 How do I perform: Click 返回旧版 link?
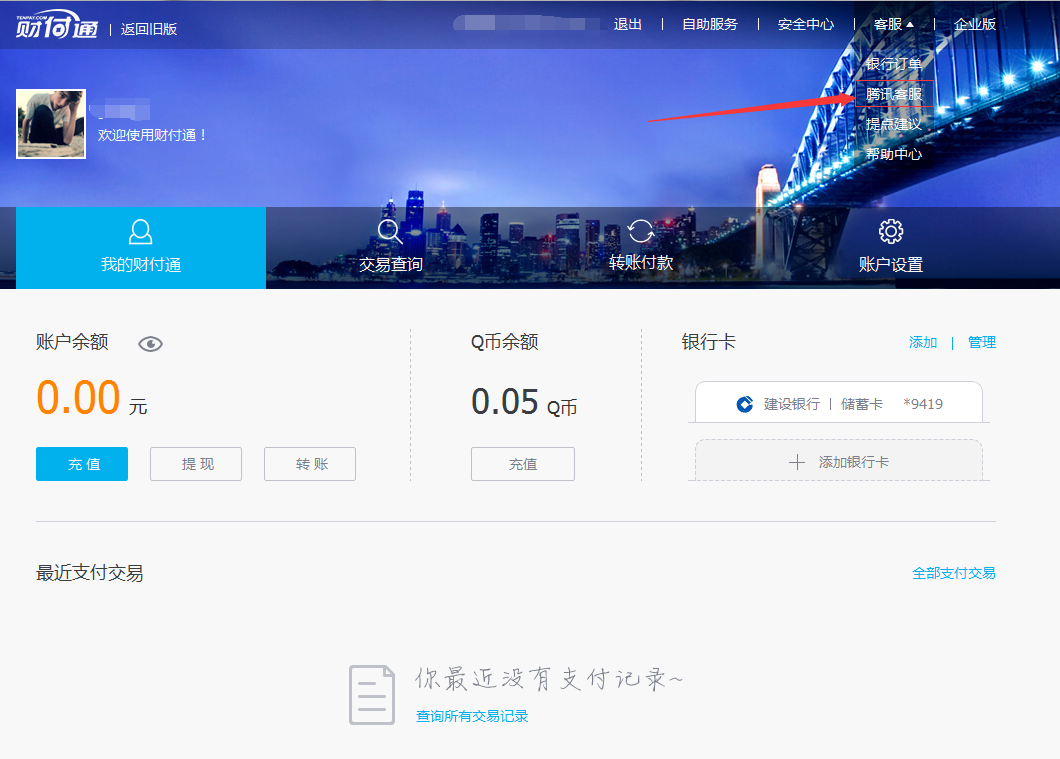tap(149, 29)
